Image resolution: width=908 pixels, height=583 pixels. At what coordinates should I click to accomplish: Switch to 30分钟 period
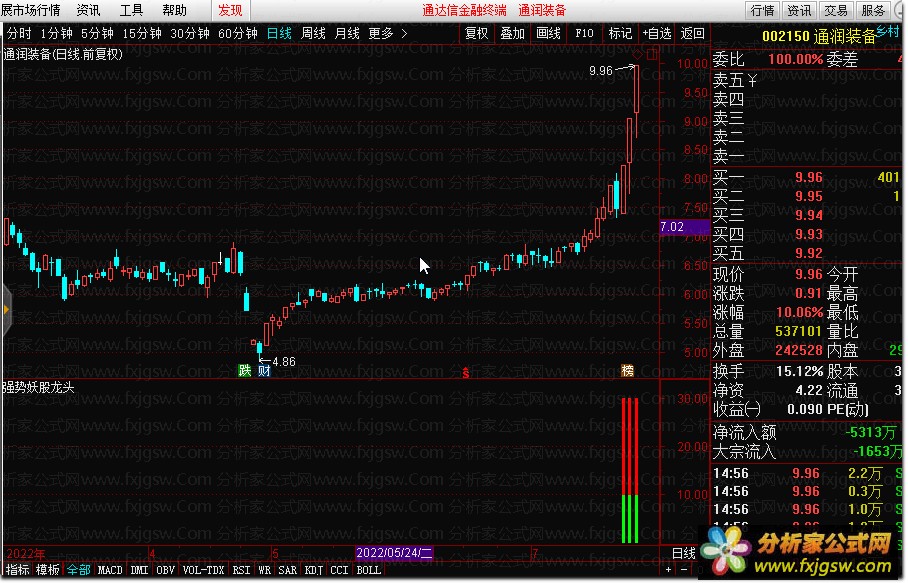click(x=190, y=34)
